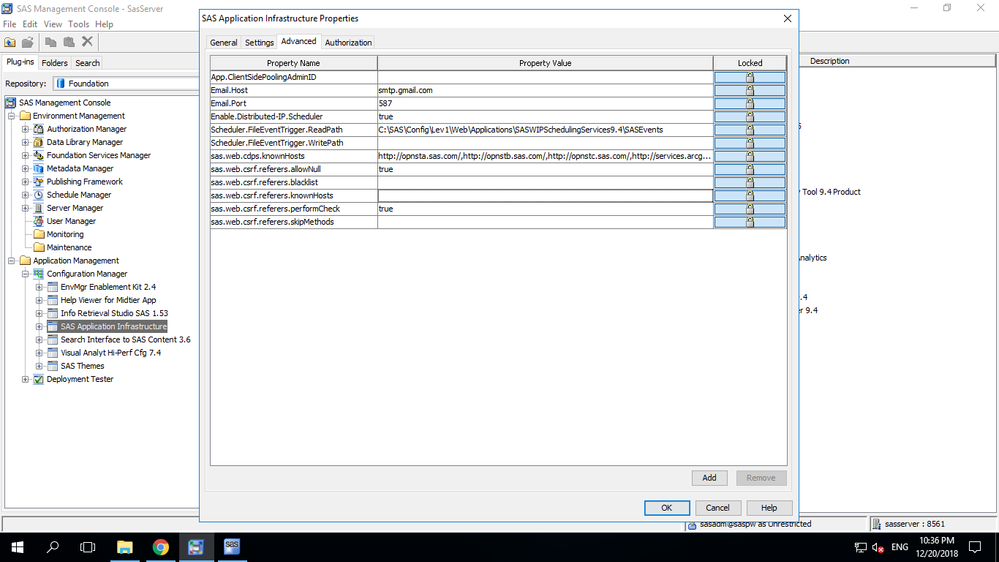The image size is (999, 562).
Task: Open the taskbar search icon
Action: coord(53,547)
